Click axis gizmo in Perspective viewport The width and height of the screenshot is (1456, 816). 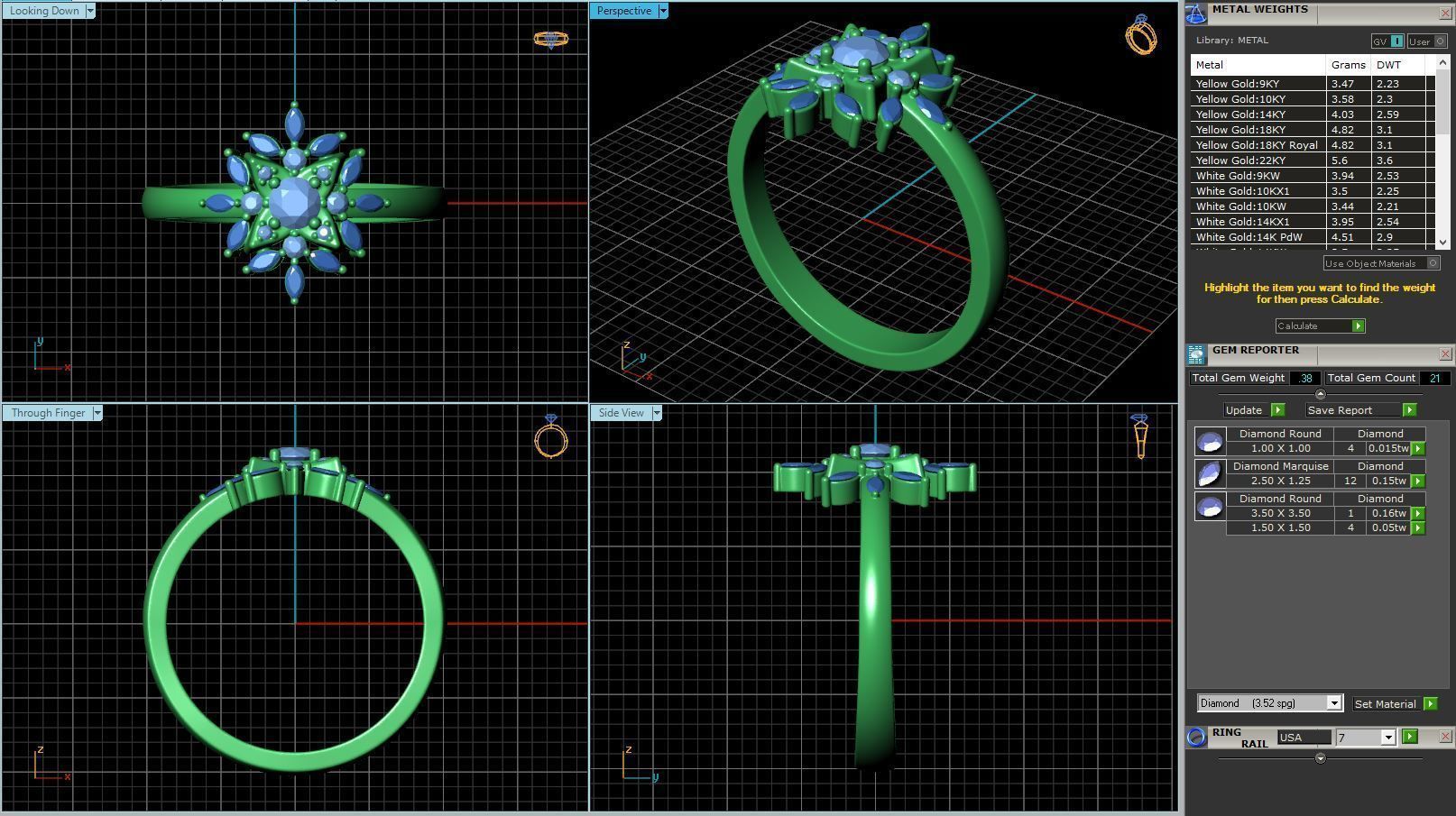pyautogui.click(x=636, y=361)
